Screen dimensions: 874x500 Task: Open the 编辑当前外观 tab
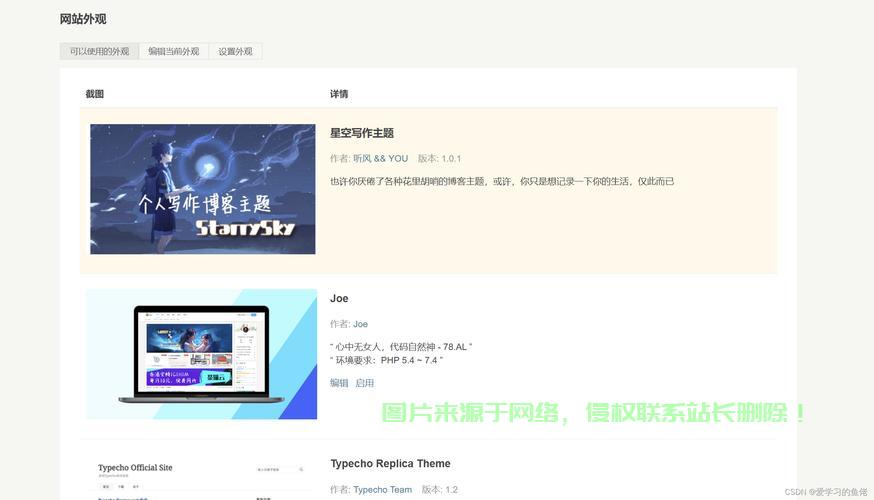click(173, 51)
